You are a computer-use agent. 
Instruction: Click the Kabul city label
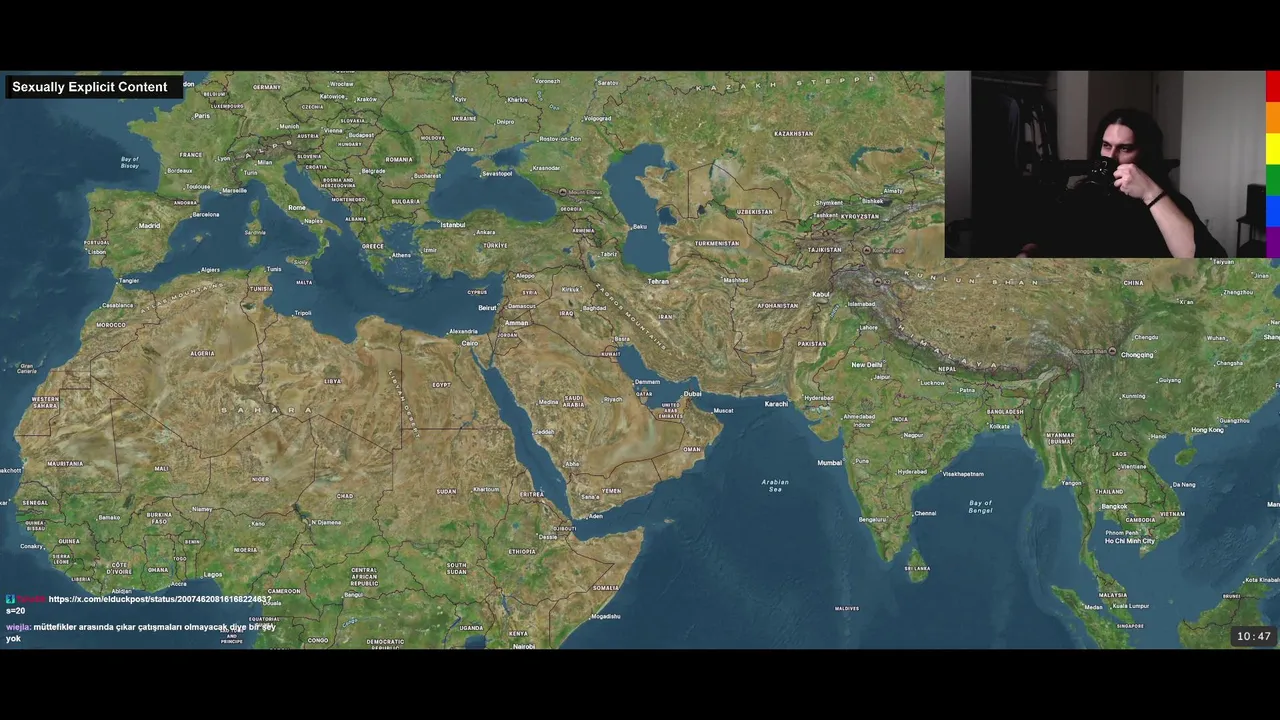pos(821,295)
